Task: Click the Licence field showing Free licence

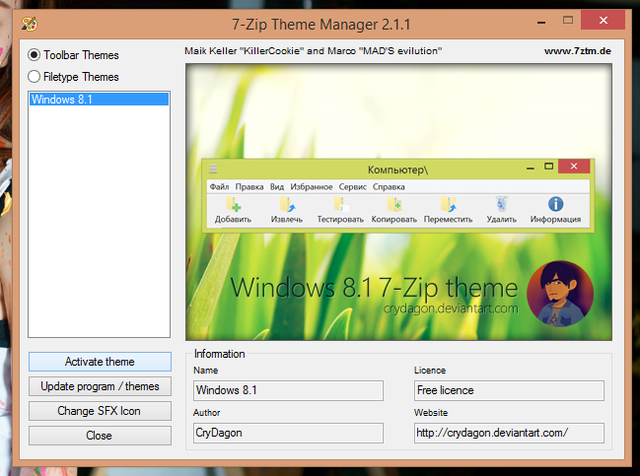Action: click(509, 390)
